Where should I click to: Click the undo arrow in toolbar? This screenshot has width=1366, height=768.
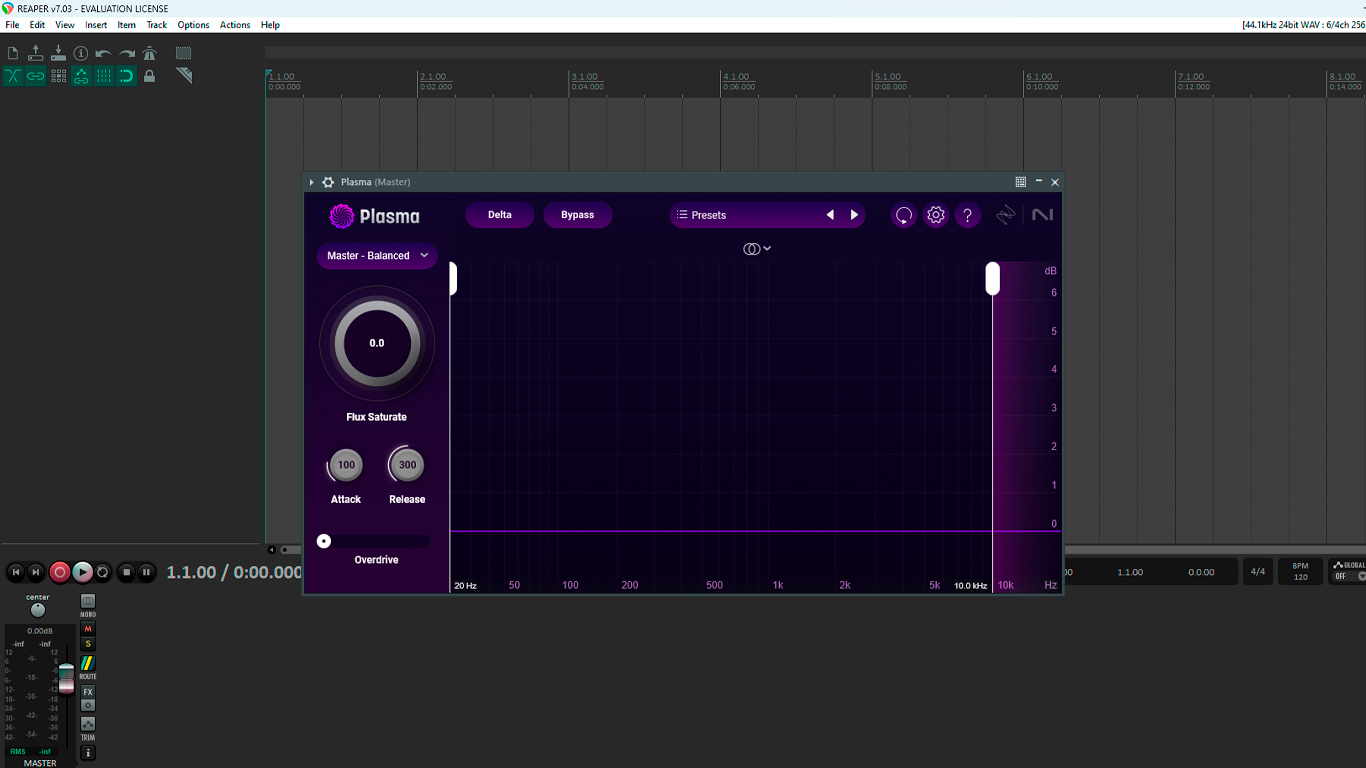[104, 53]
